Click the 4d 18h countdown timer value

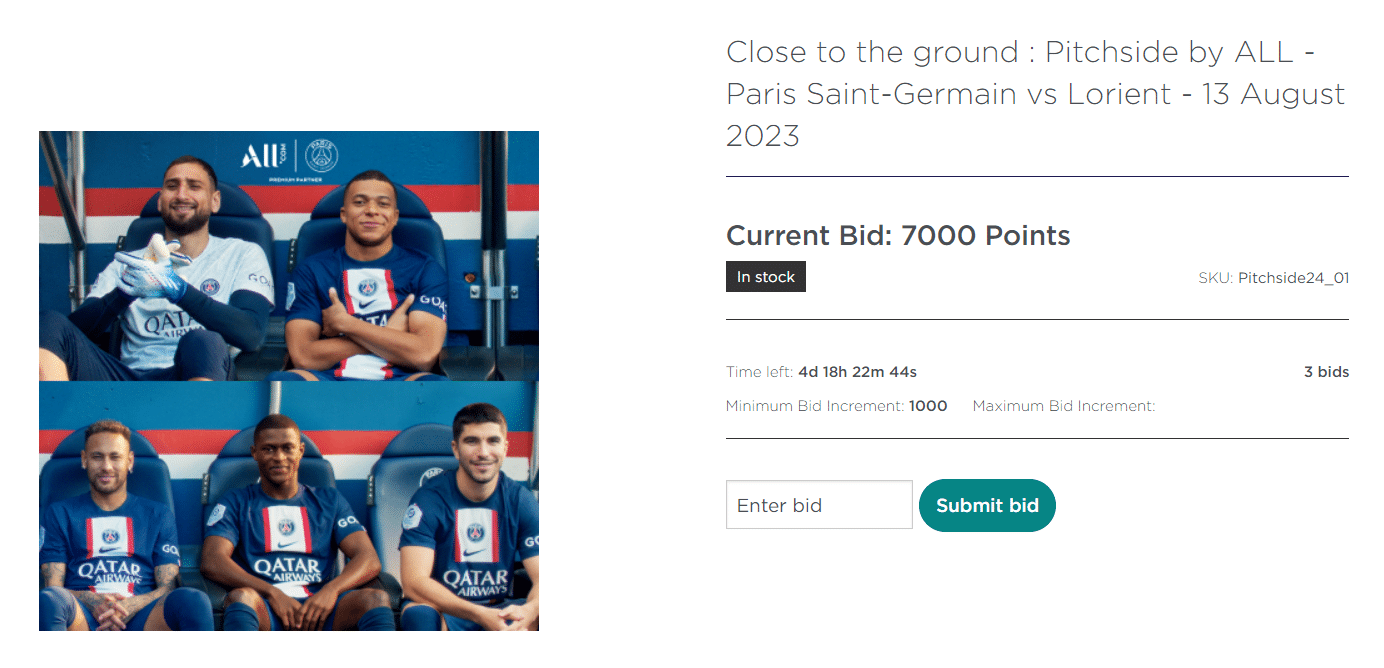[x=857, y=372]
